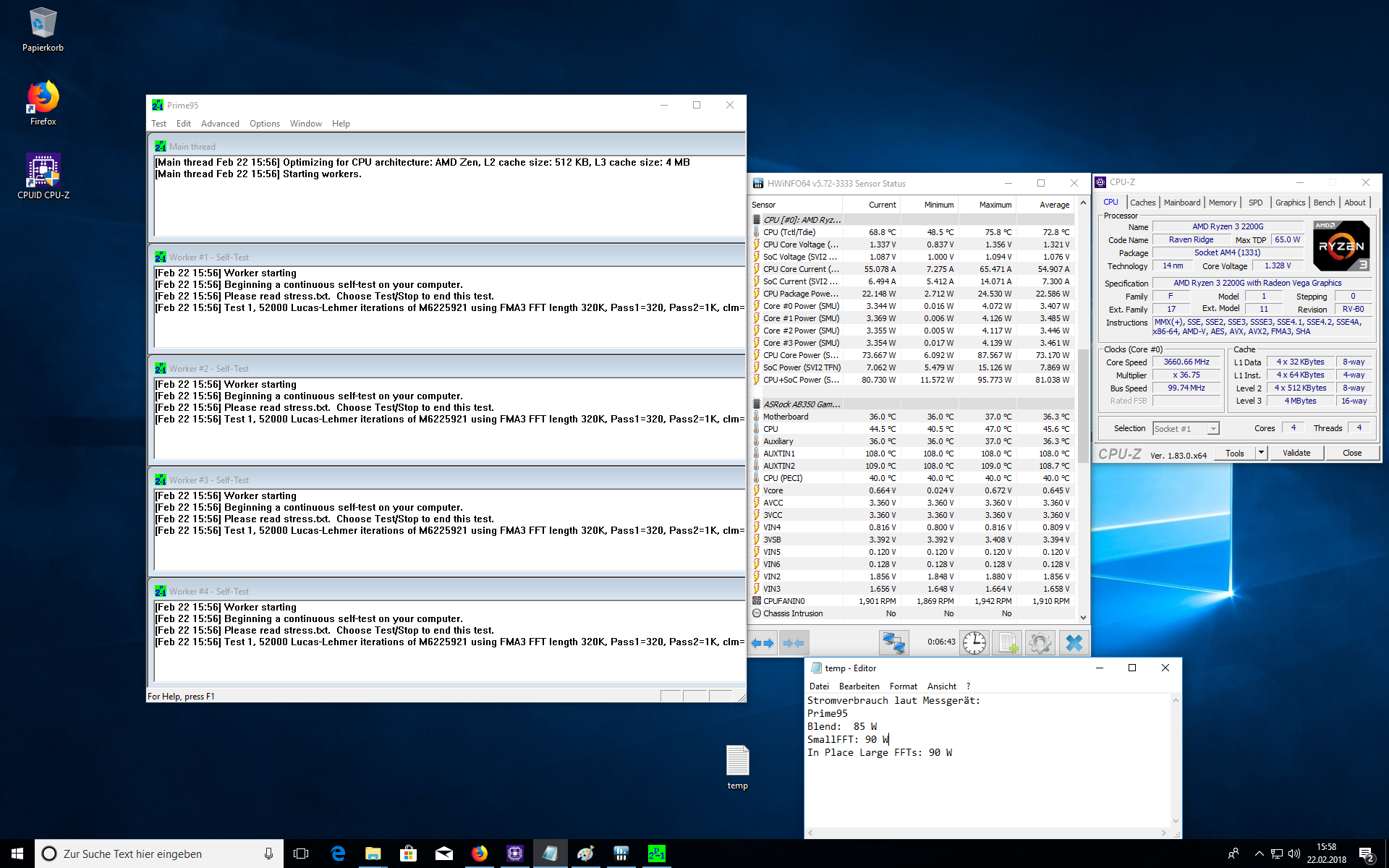The width and height of the screenshot is (1389, 868).
Task: Open HWiNFO sensor settings gear
Action: click(1040, 642)
